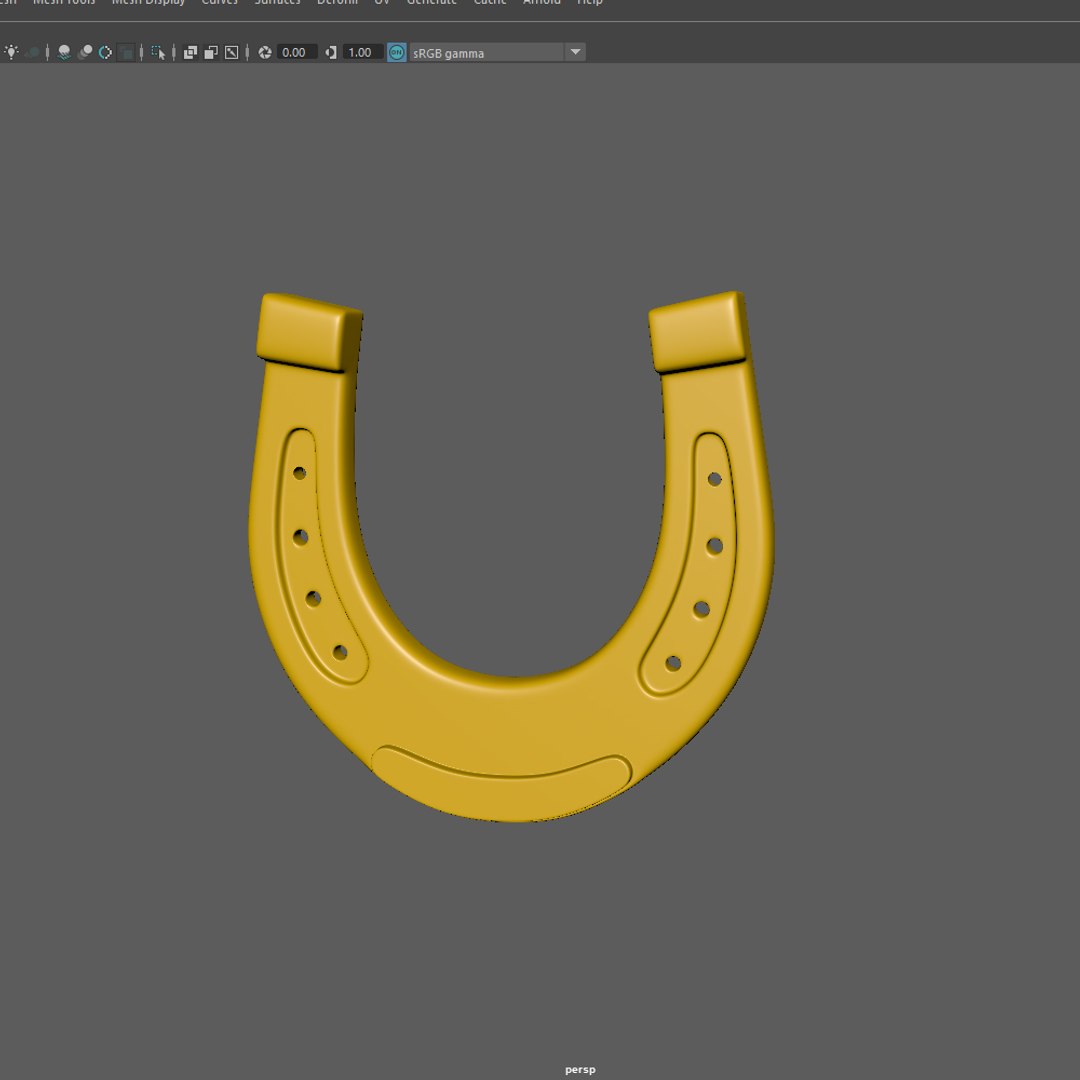
Task: Click the exposure value field 0.00
Action: (297, 52)
